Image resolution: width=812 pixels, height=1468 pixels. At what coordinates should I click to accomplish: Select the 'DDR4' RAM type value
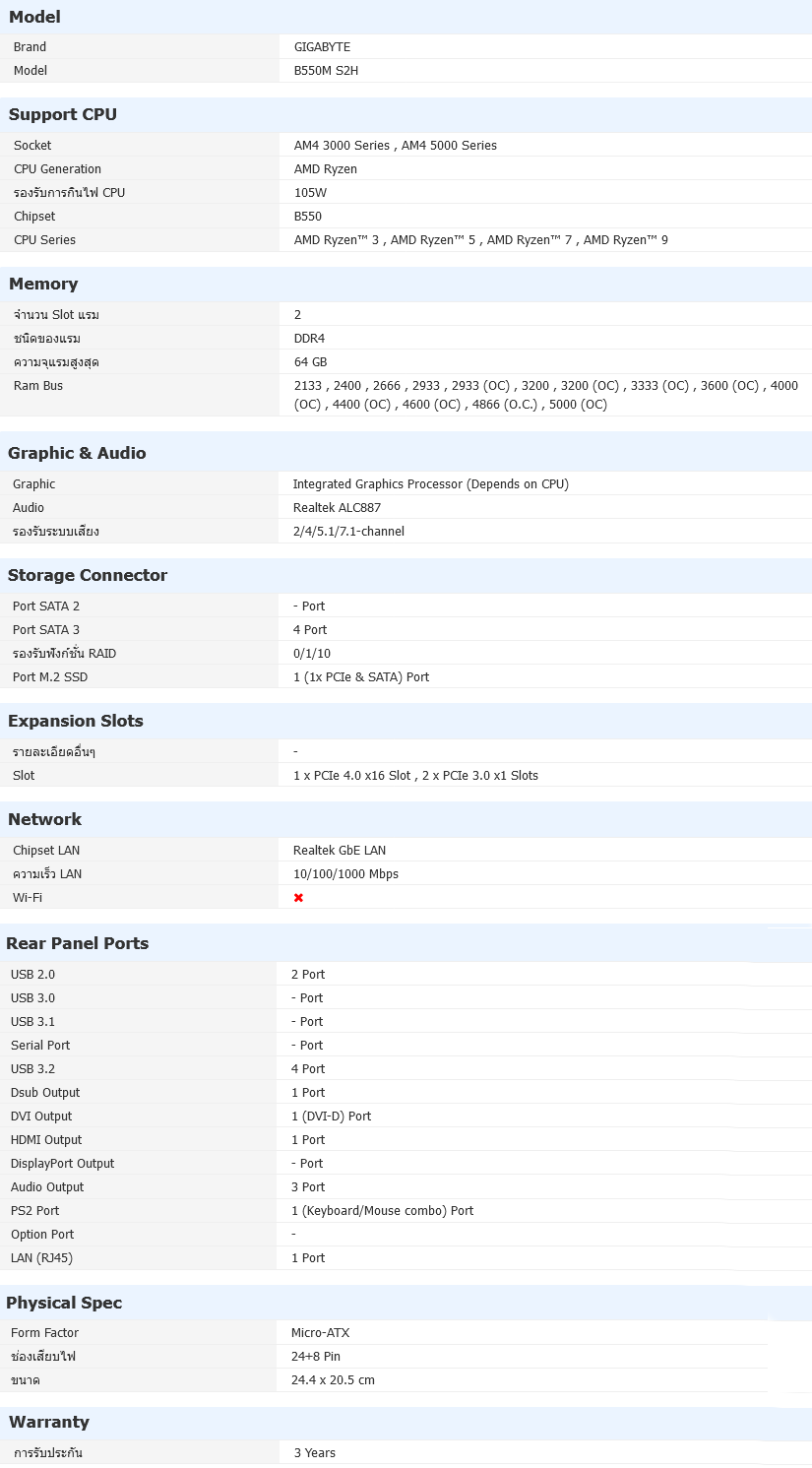click(x=309, y=339)
